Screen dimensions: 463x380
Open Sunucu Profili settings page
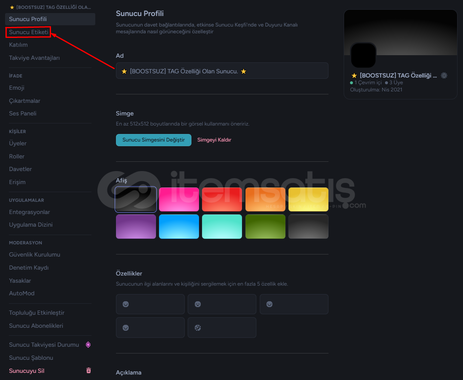point(50,19)
